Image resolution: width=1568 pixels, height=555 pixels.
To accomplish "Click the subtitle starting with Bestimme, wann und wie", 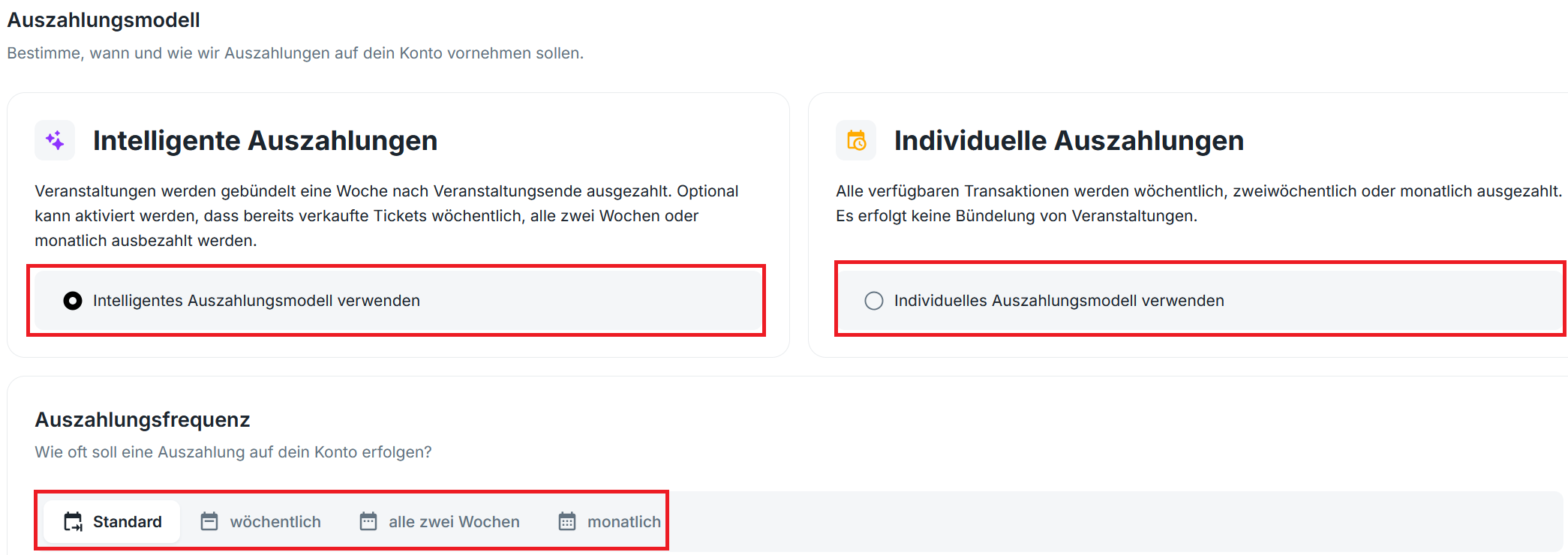I will click(x=296, y=53).
